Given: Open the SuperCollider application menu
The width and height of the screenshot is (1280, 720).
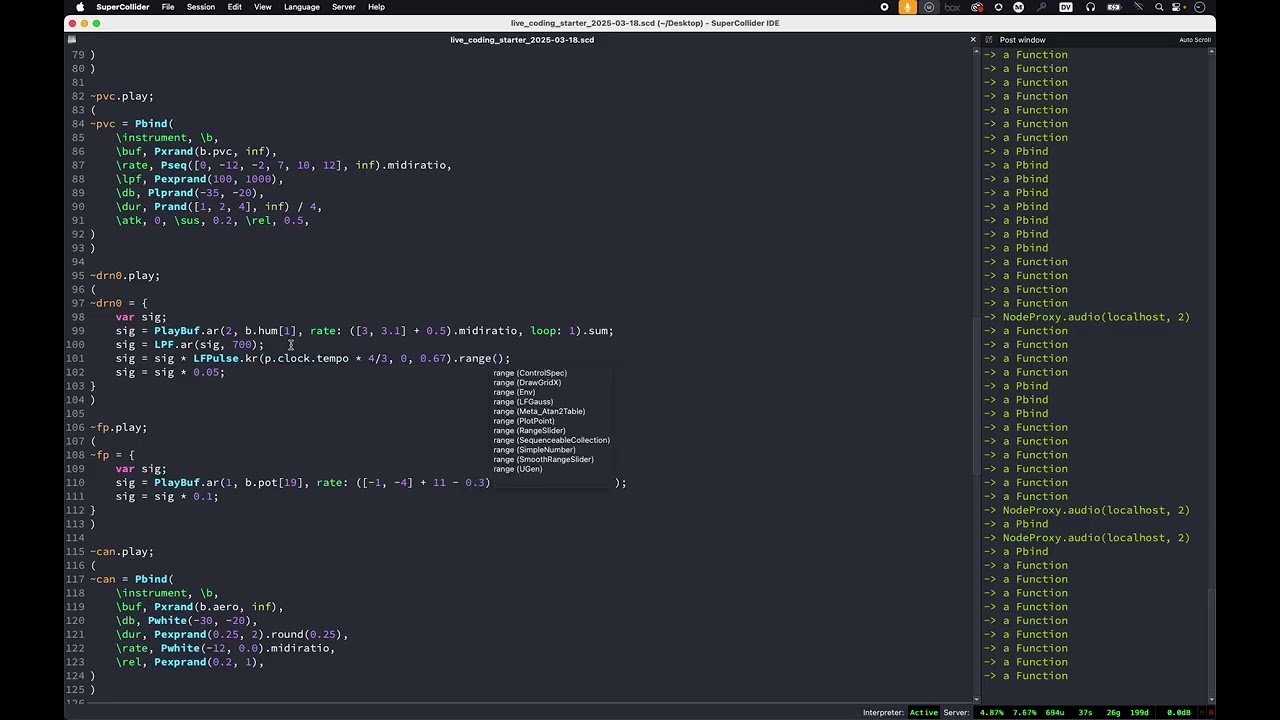Looking at the screenshot, I should [x=122, y=7].
